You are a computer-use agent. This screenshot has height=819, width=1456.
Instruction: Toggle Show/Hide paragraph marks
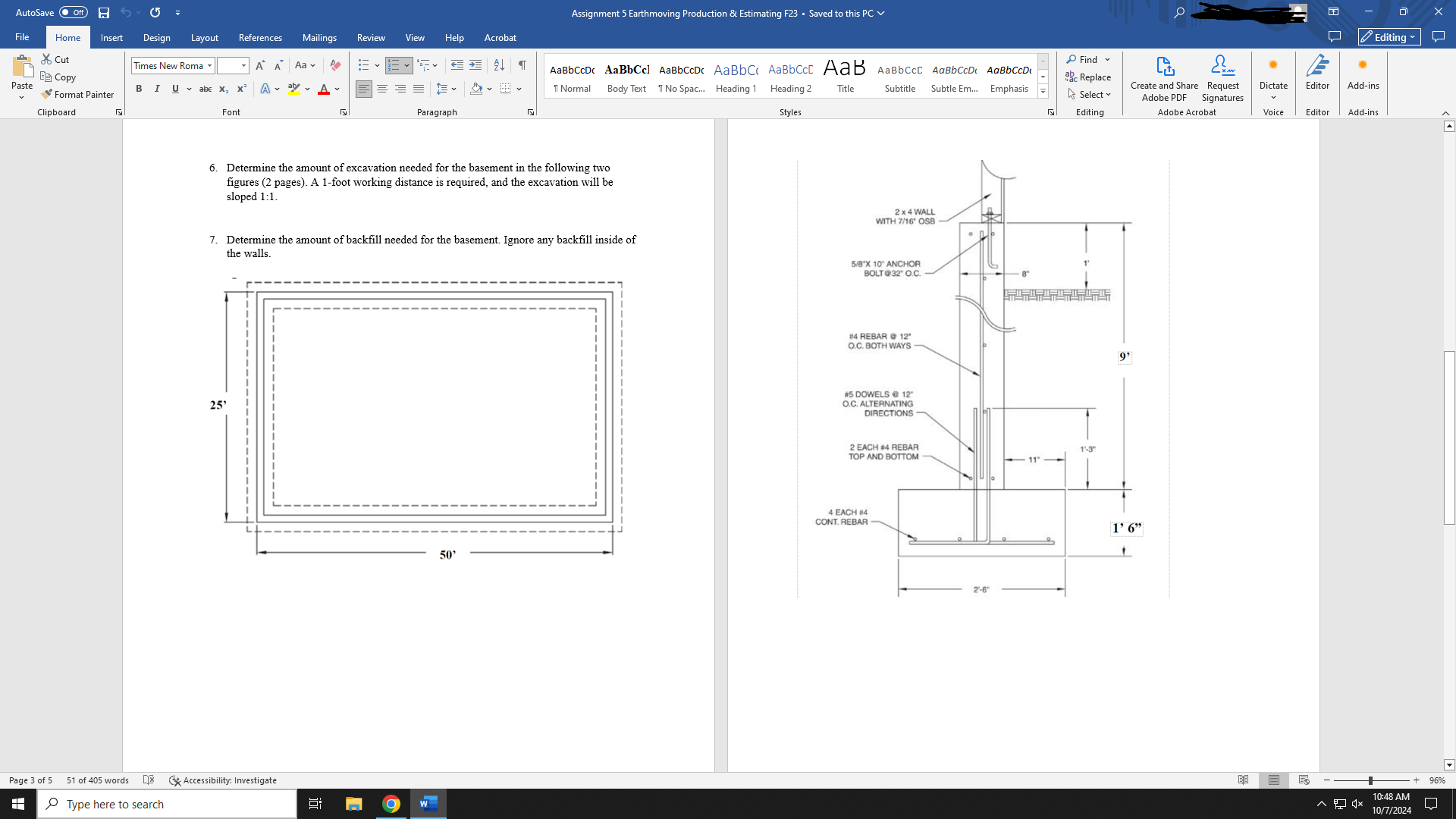(521, 65)
